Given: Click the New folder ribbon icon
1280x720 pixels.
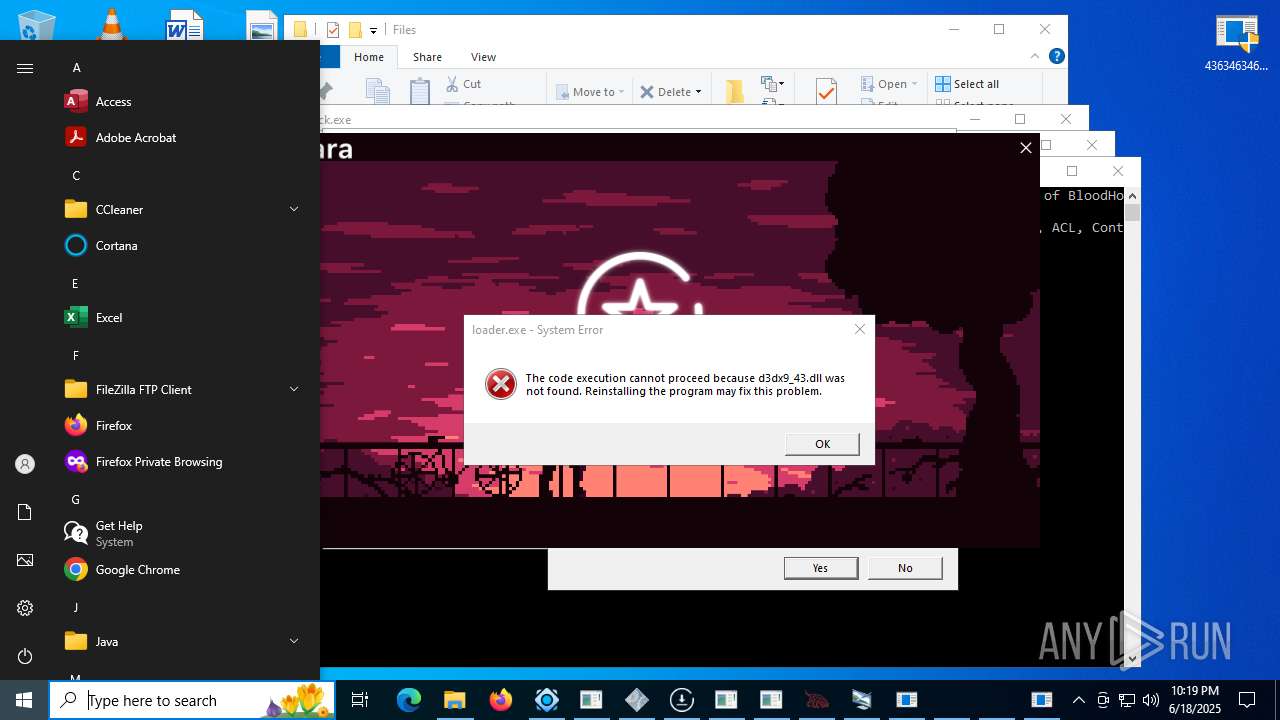Looking at the screenshot, I should point(735,91).
